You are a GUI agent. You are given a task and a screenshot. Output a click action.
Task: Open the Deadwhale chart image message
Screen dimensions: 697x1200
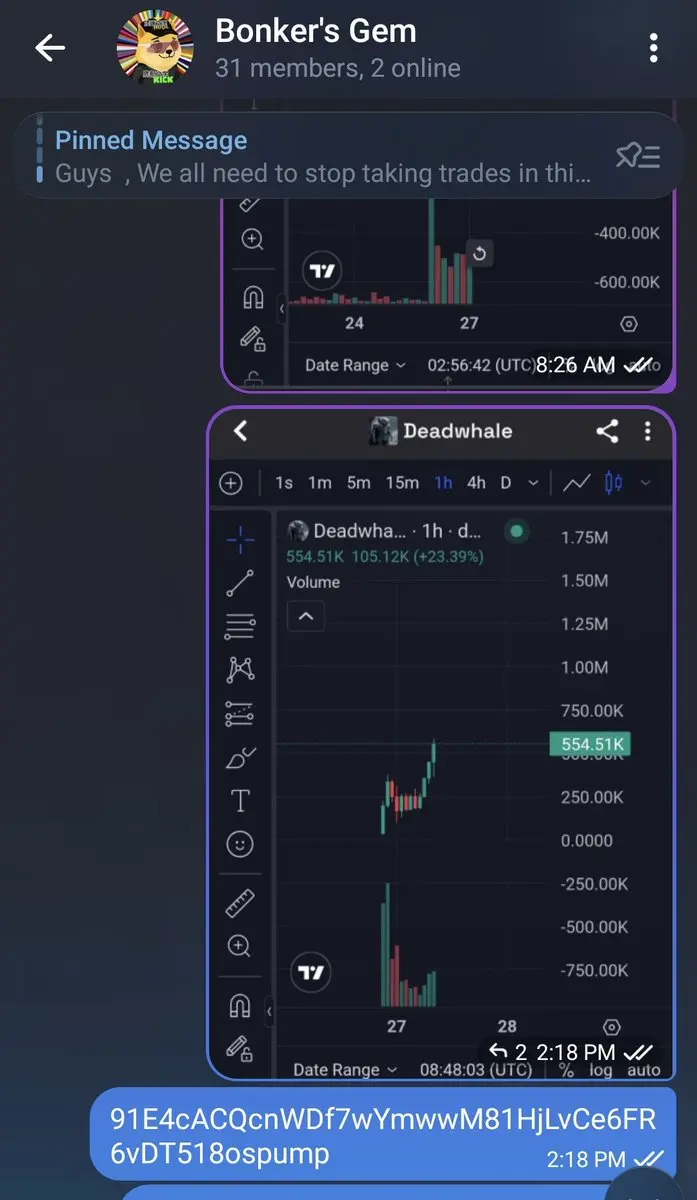pyautogui.click(x=441, y=744)
